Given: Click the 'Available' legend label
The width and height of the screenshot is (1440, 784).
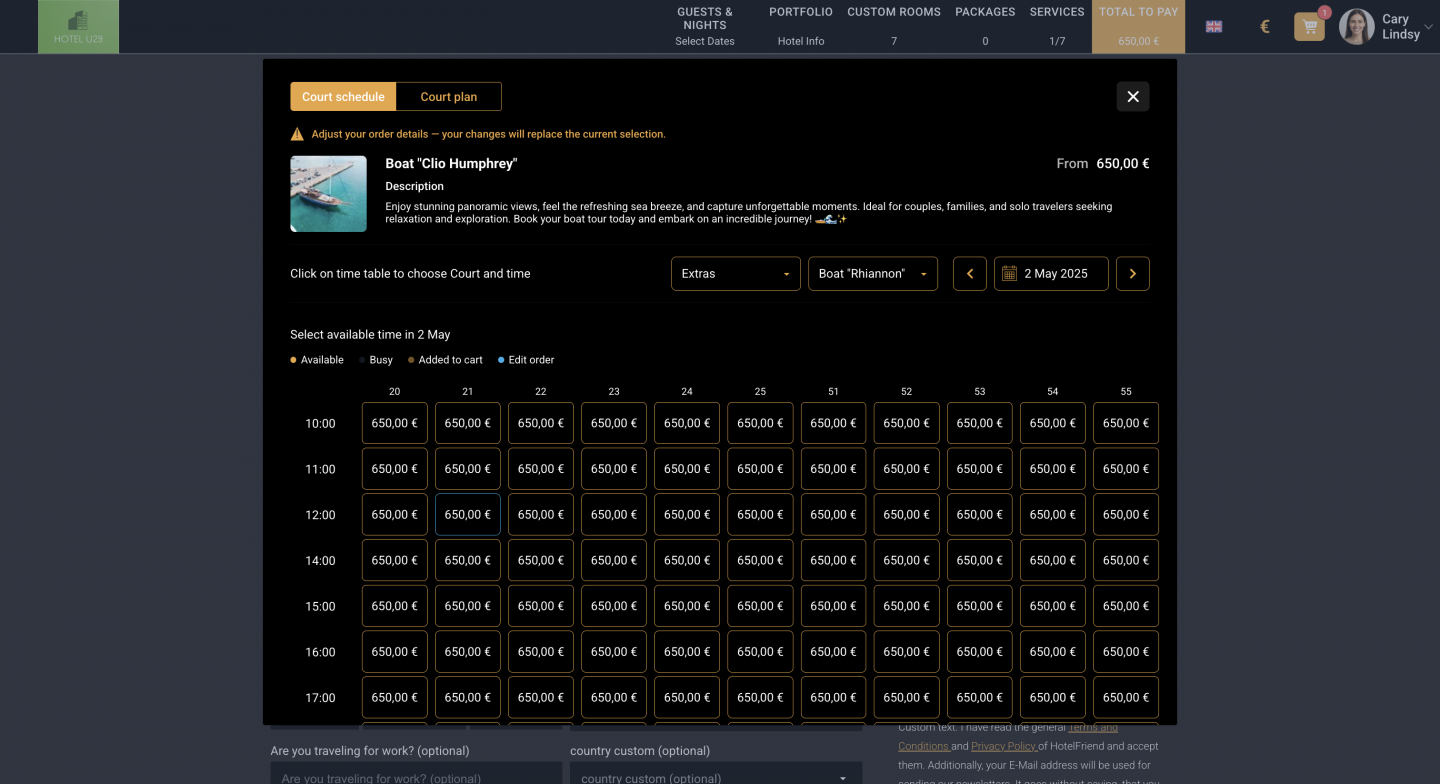Looking at the screenshot, I should point(322,360).
